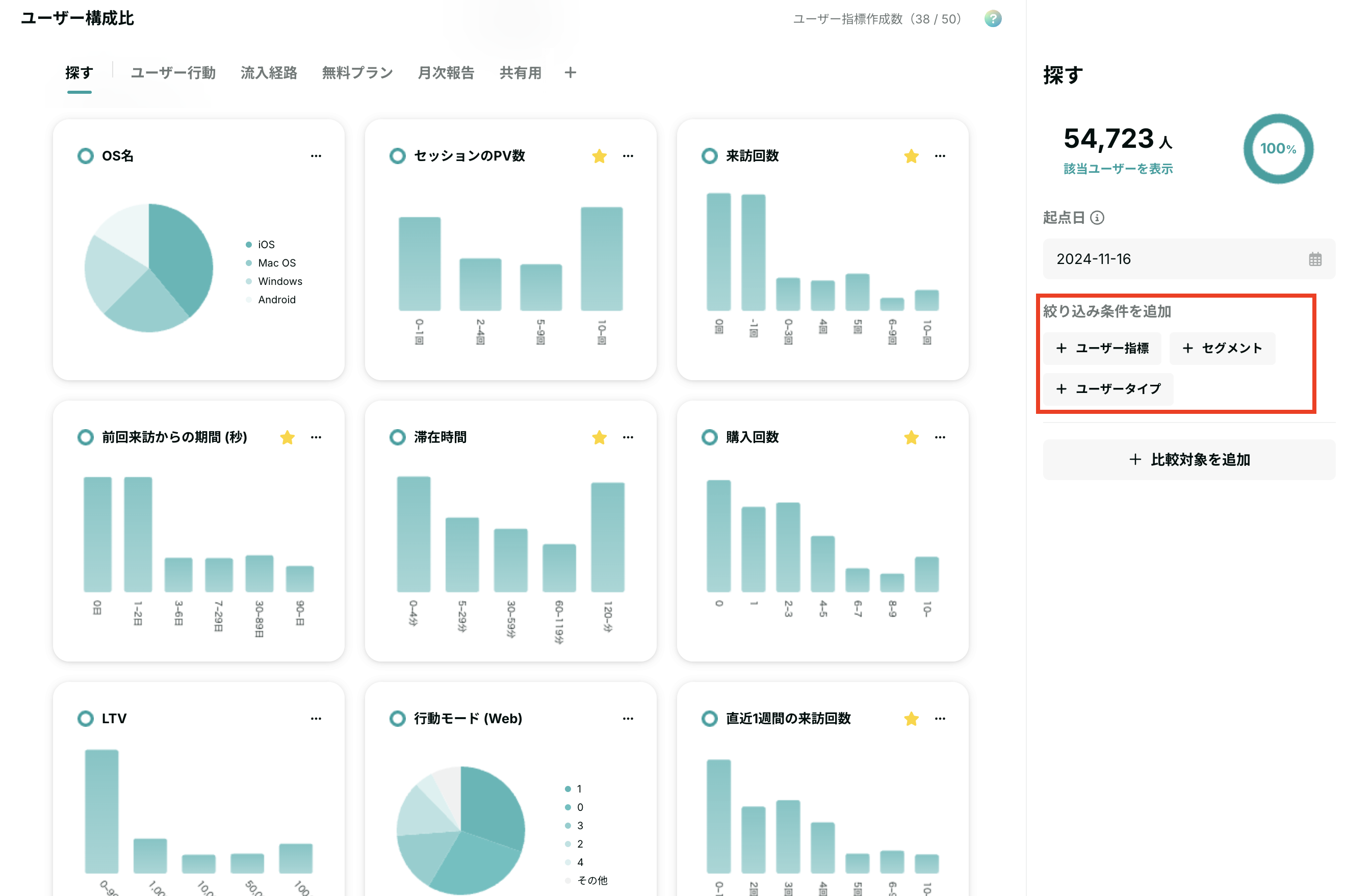Click the 54,723 人 user count
The width and height of the screenshot is (1346, 896).
click(1118, 139)
